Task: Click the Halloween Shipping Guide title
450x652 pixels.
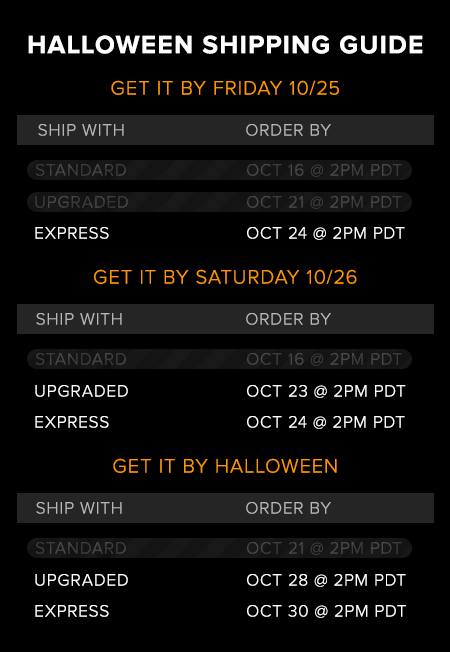Action: tap(225, 45)
